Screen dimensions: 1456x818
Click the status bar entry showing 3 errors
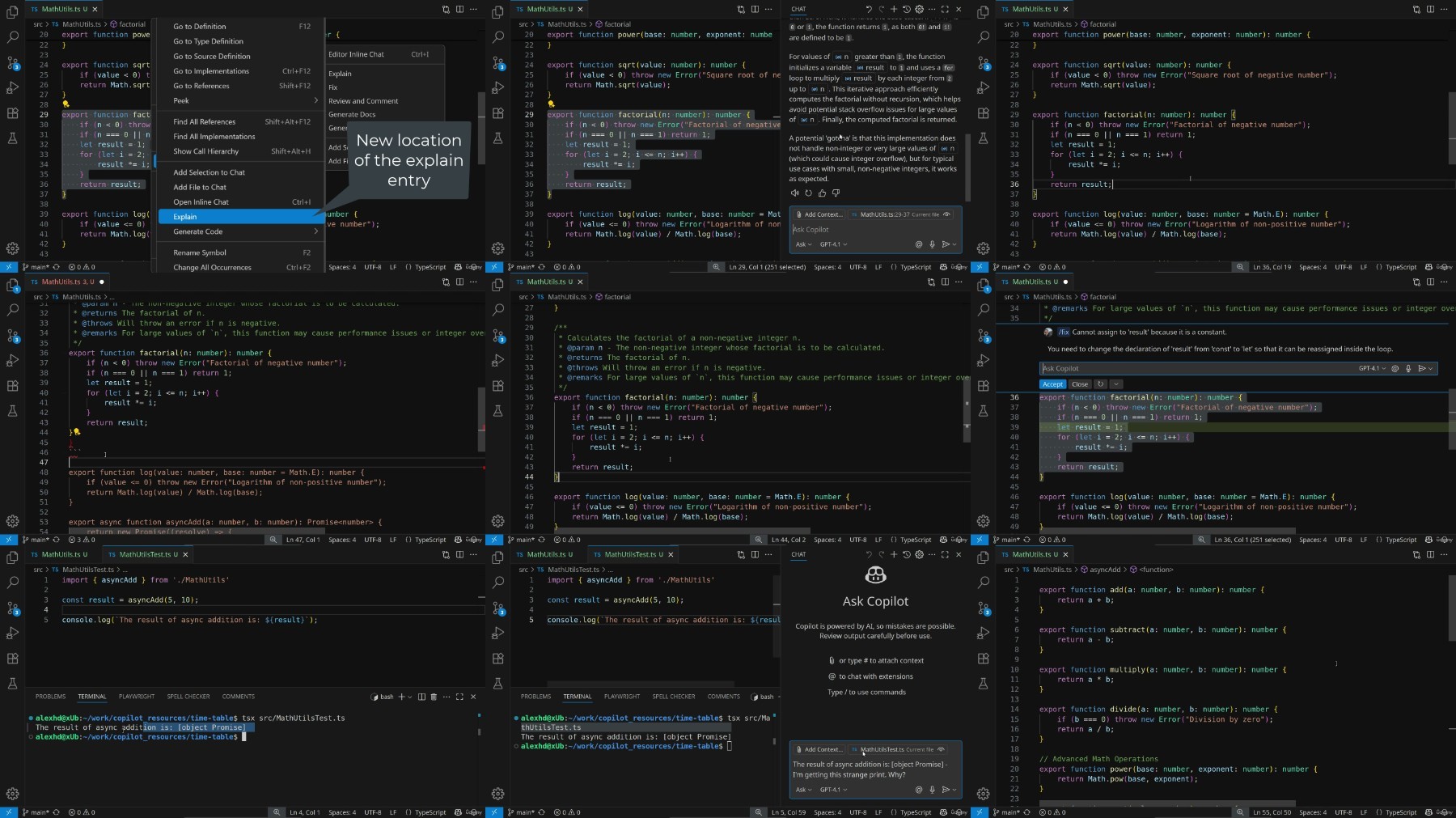pos(82,540)
